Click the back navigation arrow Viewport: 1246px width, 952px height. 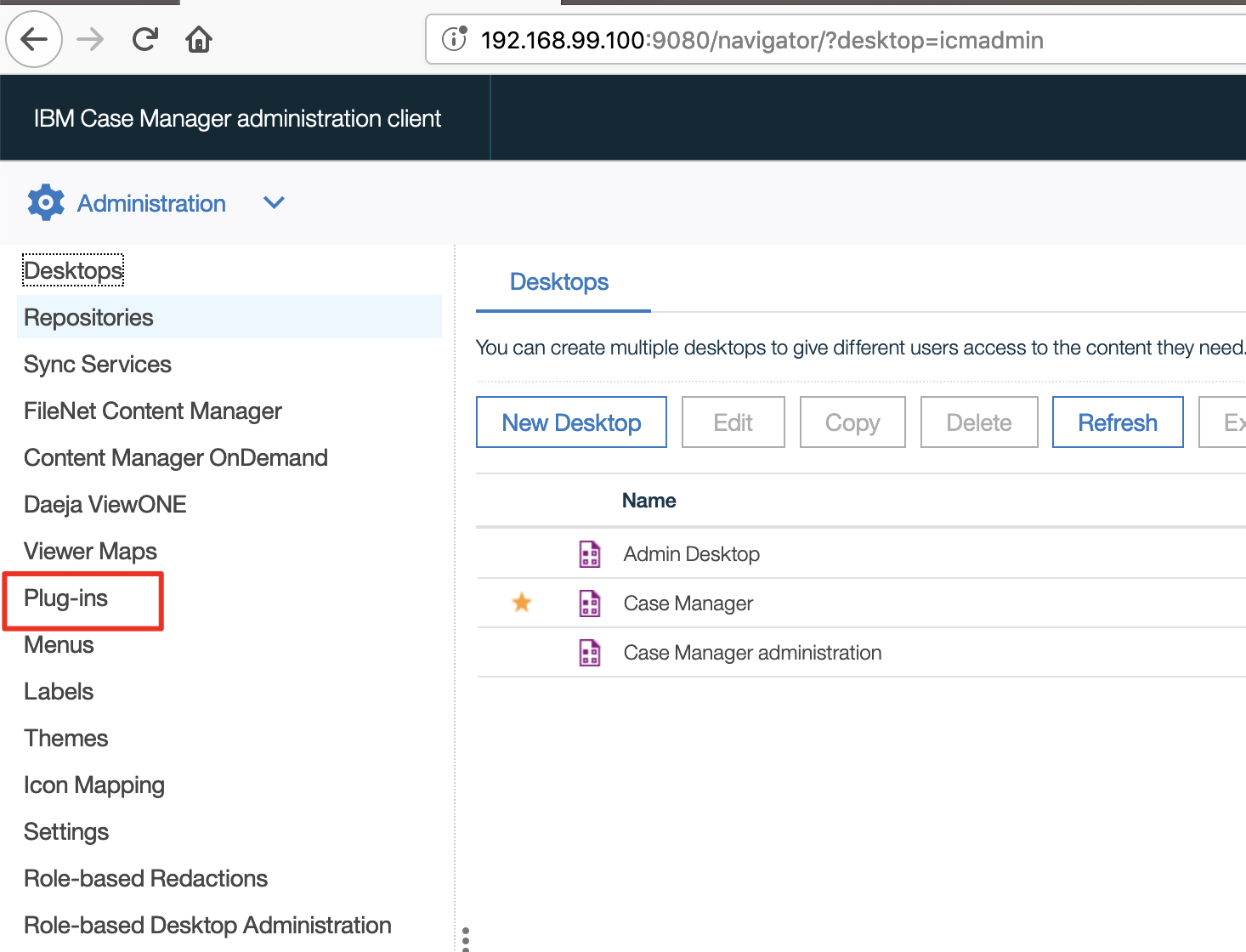tap(33, 38)
